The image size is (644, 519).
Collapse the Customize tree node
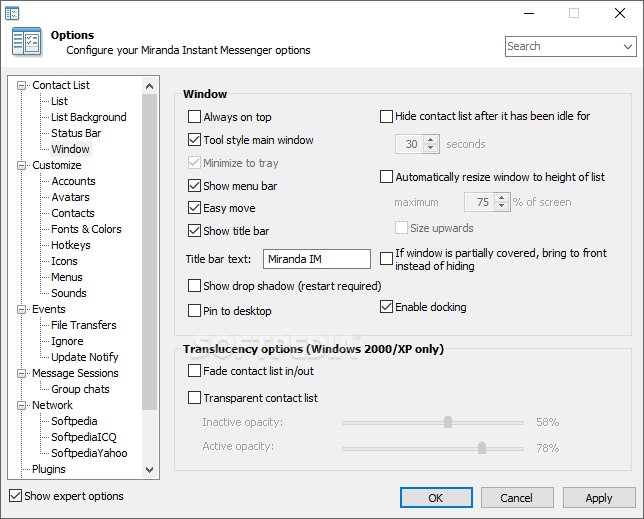(x=21, y=165)
